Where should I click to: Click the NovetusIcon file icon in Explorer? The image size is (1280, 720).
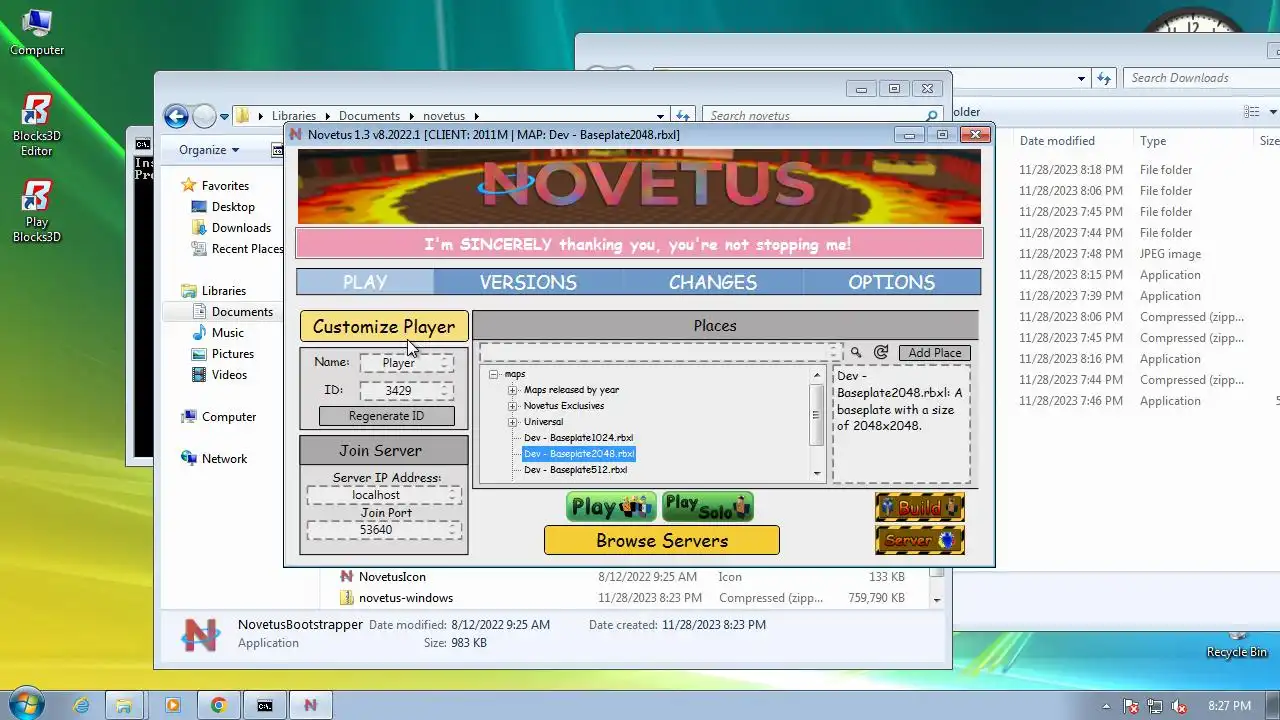click(x=347, y=577)
